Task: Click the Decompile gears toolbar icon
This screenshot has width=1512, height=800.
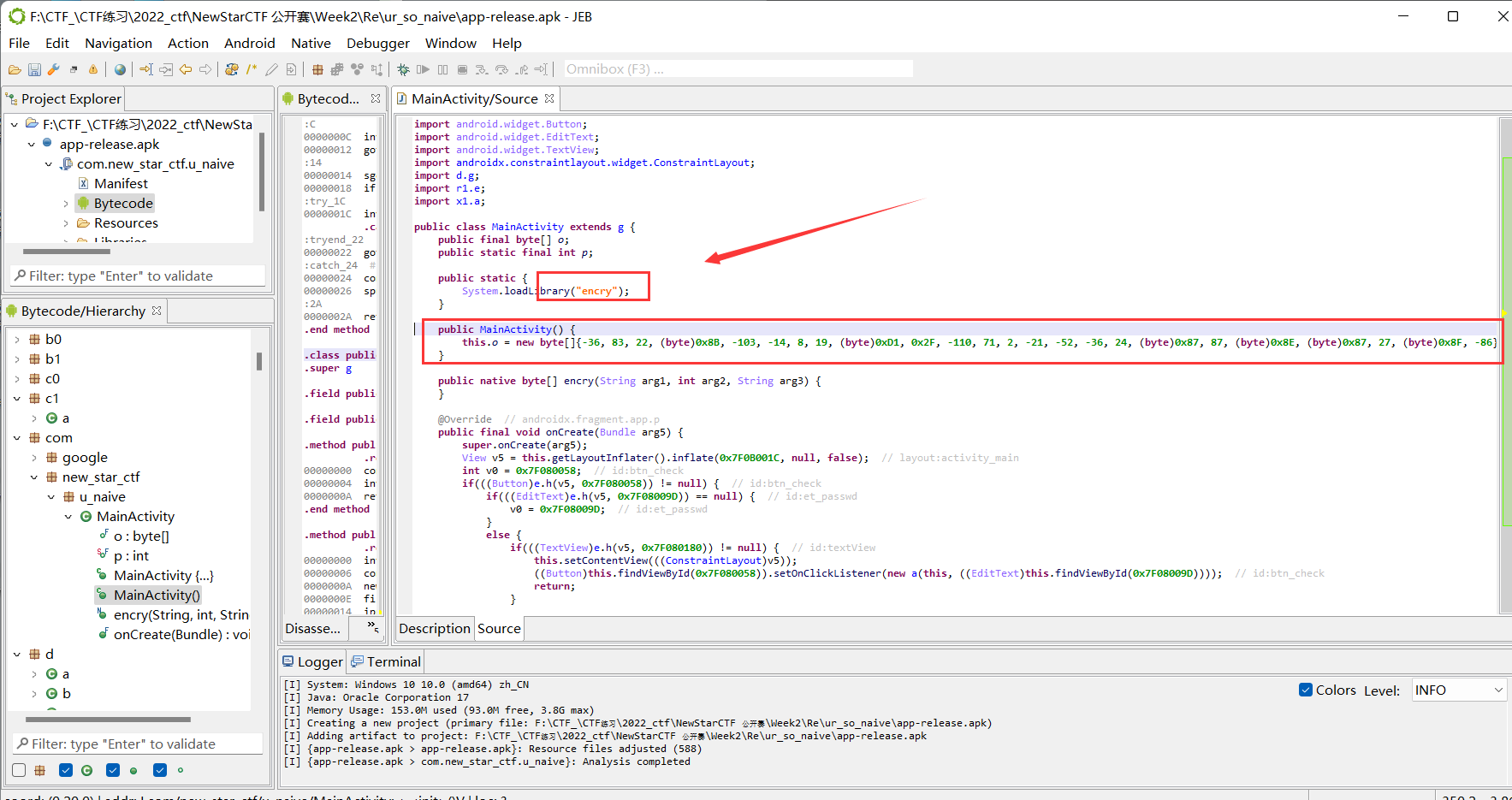Action: [x=232, y=69]
